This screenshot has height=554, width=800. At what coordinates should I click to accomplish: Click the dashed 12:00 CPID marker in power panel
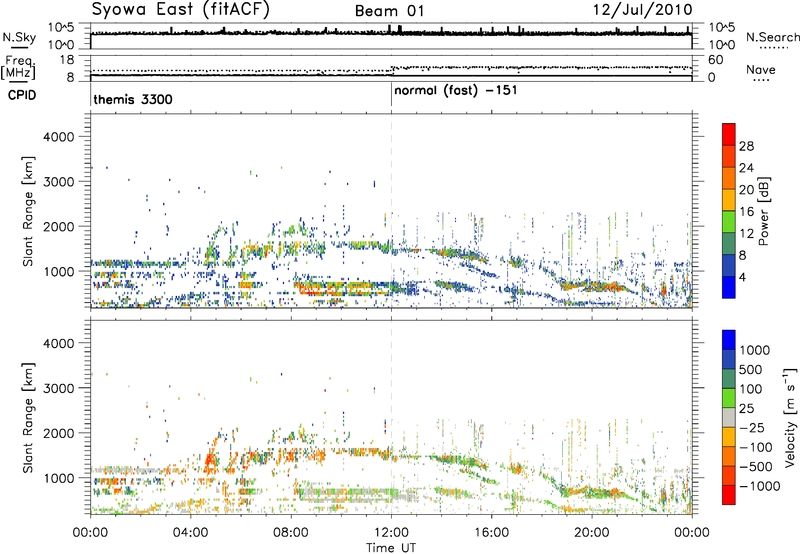coord(391,210)
